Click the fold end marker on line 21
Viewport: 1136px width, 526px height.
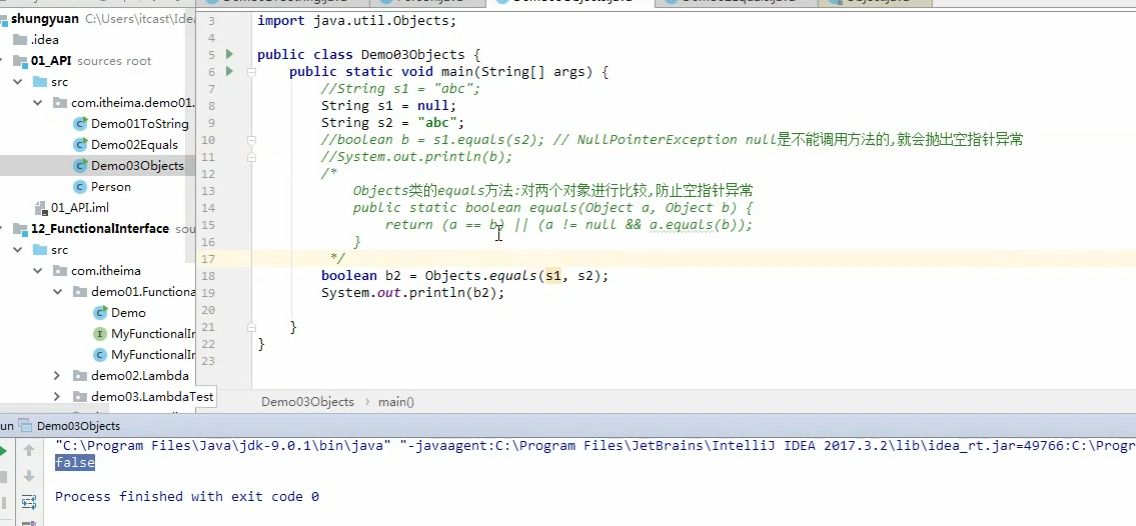coord(251,327)
